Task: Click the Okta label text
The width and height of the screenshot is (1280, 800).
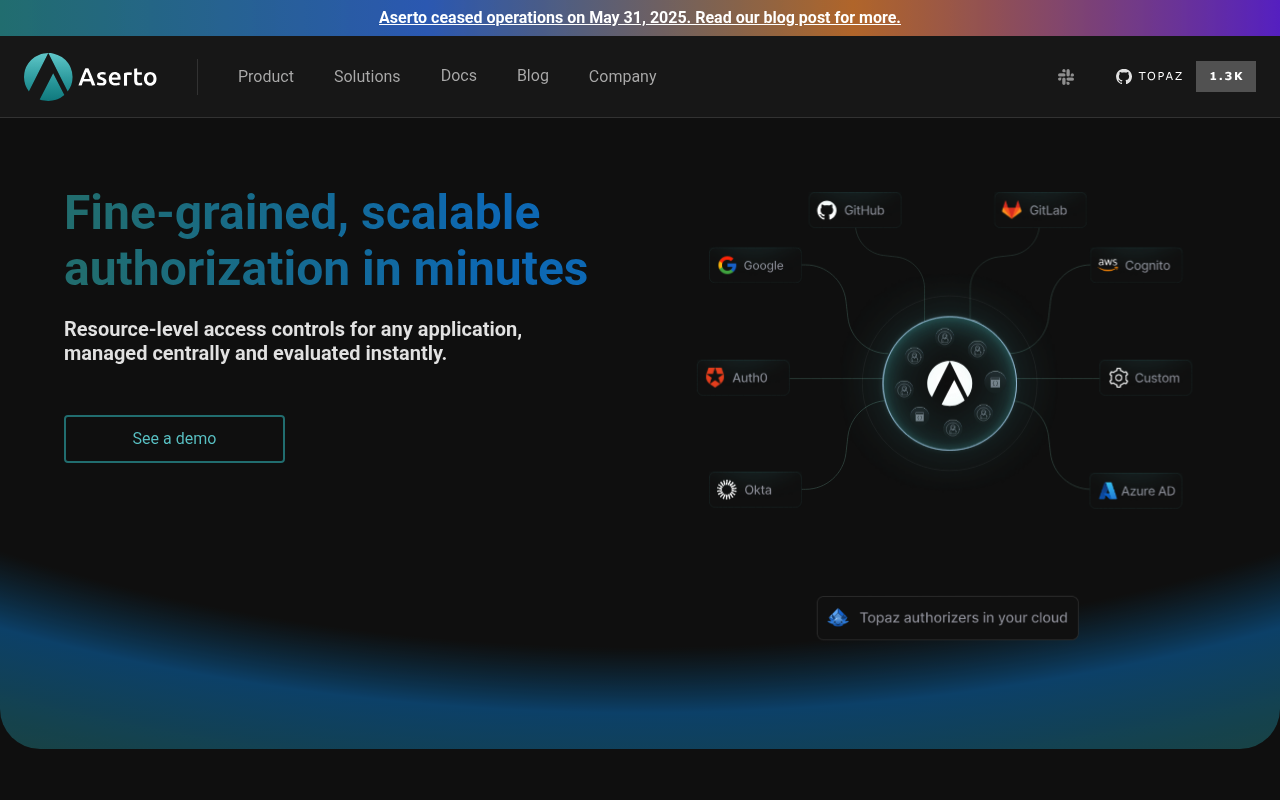Action: (758, 490)
